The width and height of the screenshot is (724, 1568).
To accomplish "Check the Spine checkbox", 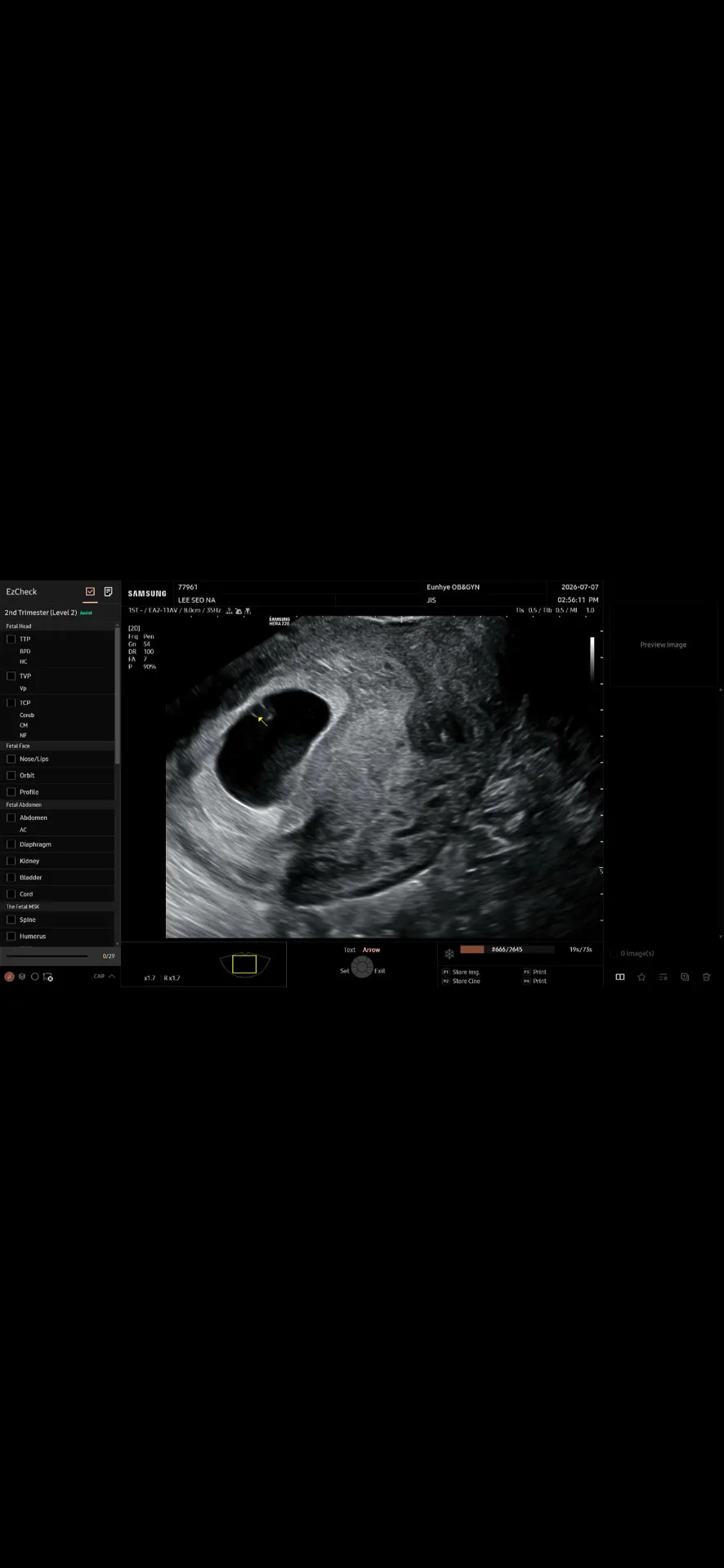I will click(11, 920).
